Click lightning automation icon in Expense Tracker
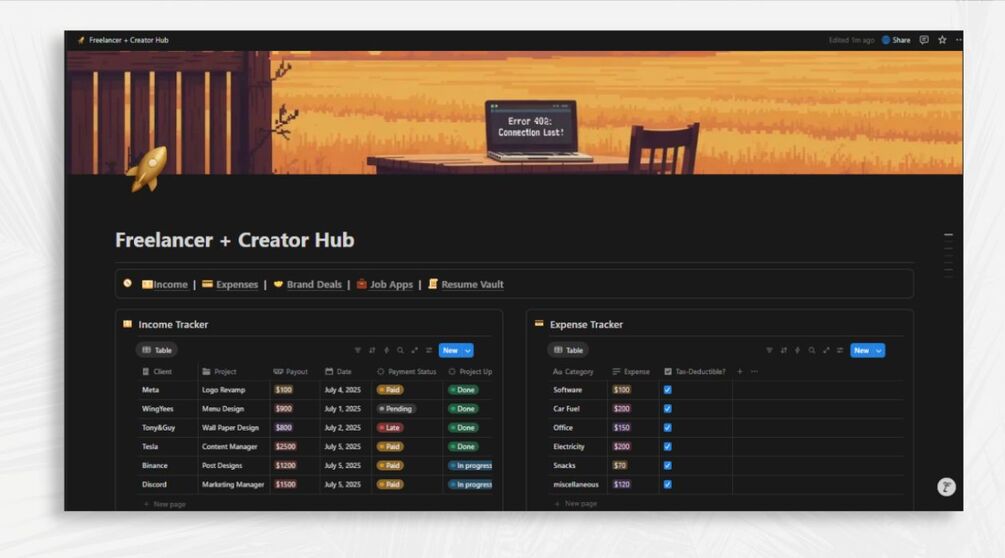This screenshot has width=1005, height=558. point(797,350)
